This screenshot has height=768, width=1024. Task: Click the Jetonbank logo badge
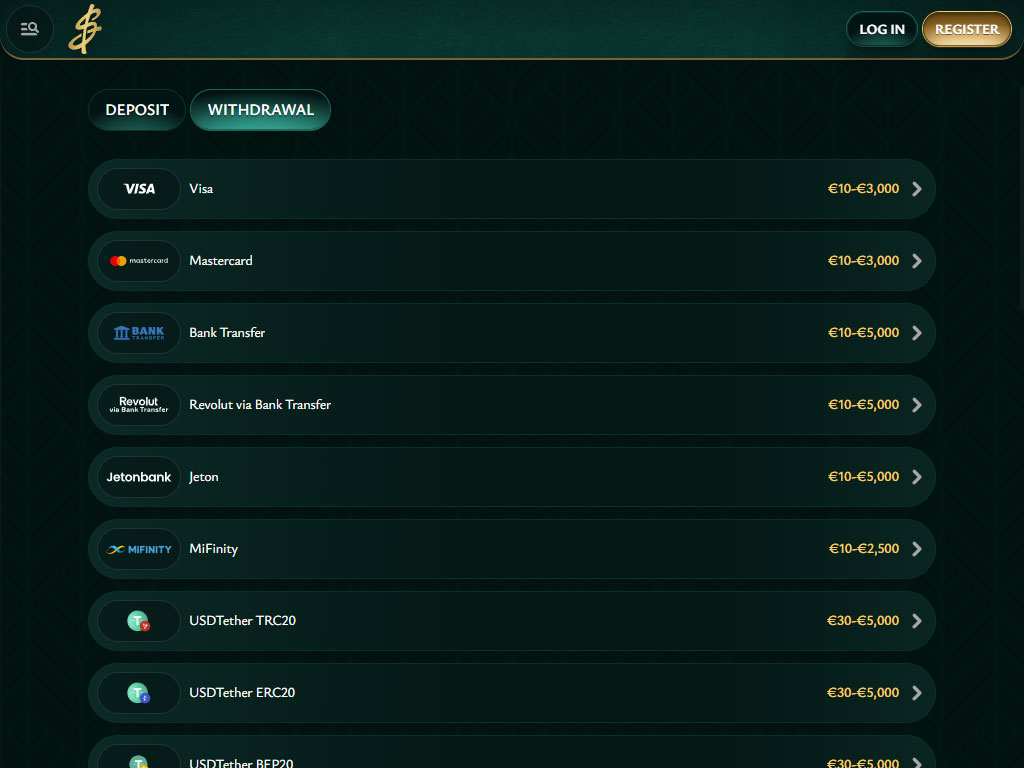coord(139,477)
